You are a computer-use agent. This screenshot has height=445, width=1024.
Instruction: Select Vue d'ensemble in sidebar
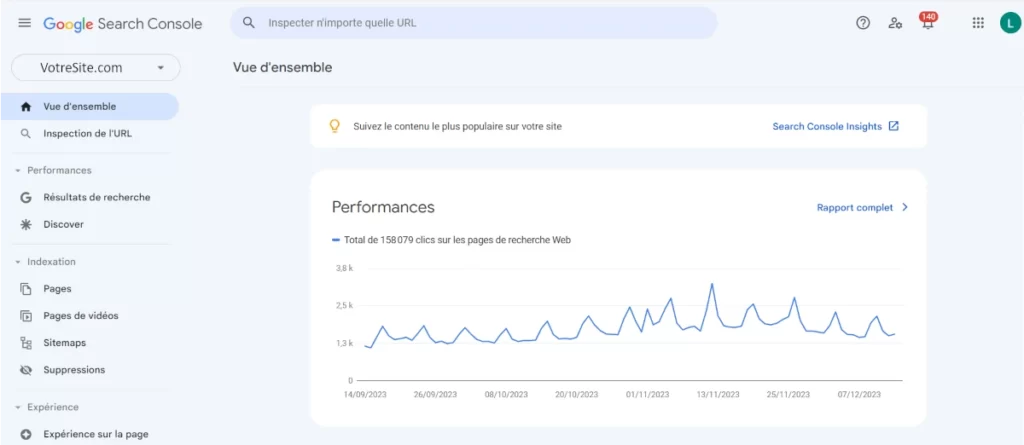point(89,107)
